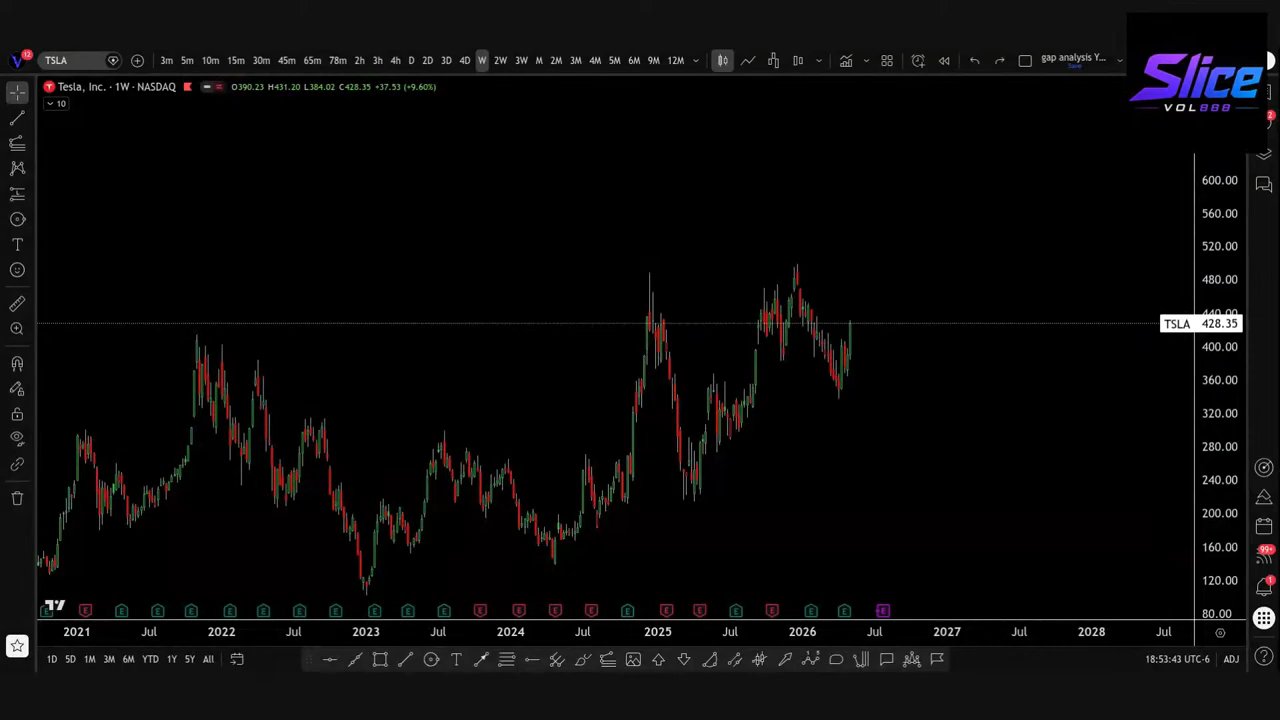Viewport: 1280px width, 720px height.
Task: Hide all drawings with the eye icon
Action: pos(17,438)
